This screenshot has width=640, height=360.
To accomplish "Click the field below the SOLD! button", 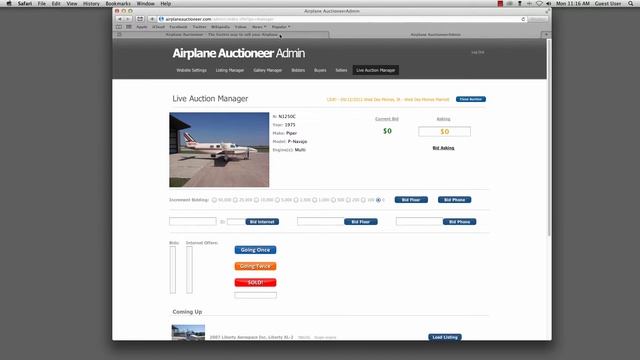I will [255, 295].
